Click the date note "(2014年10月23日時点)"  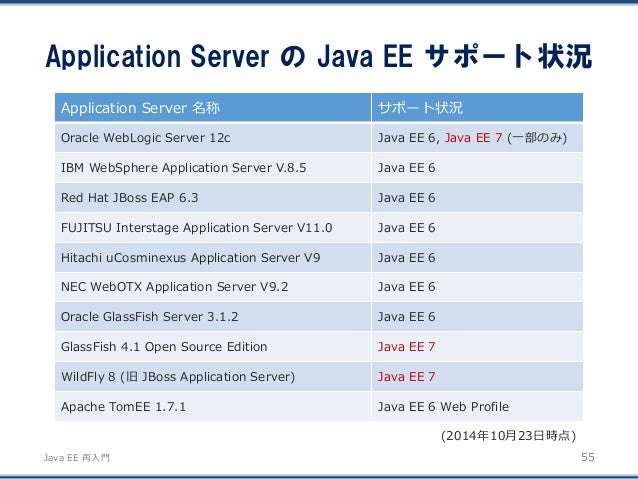509,436
